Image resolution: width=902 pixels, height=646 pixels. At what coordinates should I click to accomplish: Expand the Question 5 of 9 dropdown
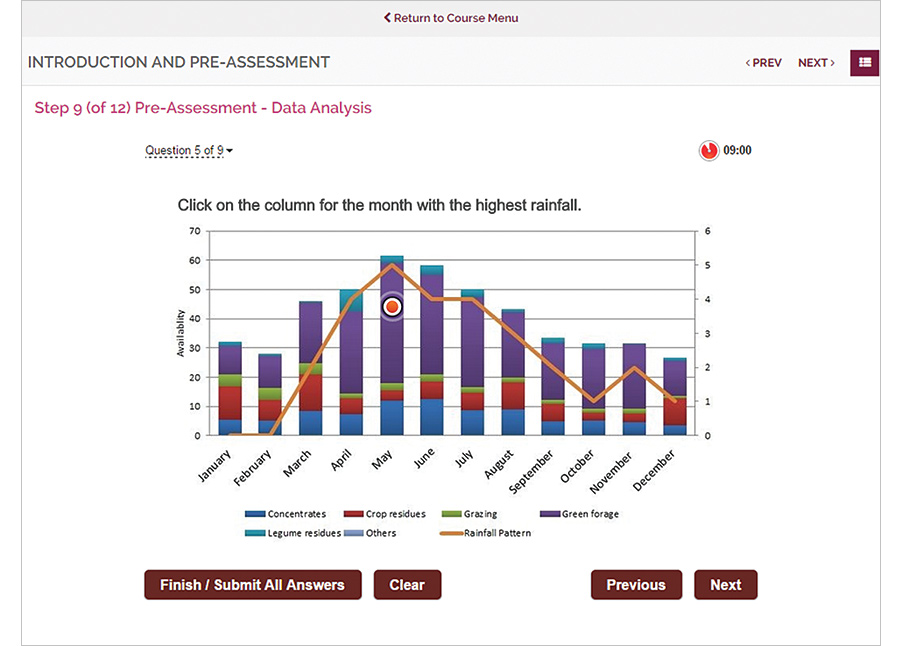(x=189, y=151)
